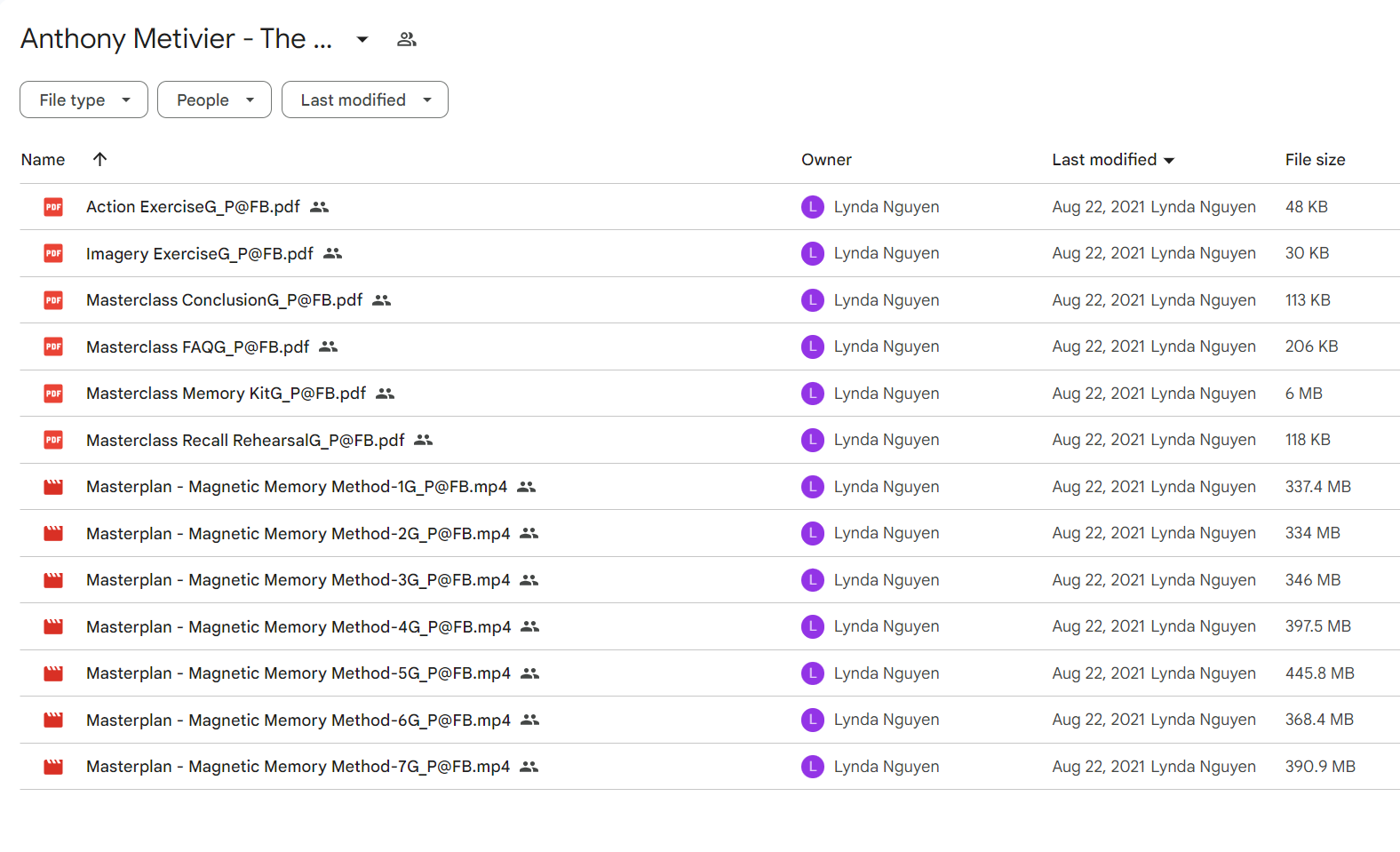This screenshot has width=1400, height=852.
Task: Sort by the Name column header
Action: tap(43, 160)
